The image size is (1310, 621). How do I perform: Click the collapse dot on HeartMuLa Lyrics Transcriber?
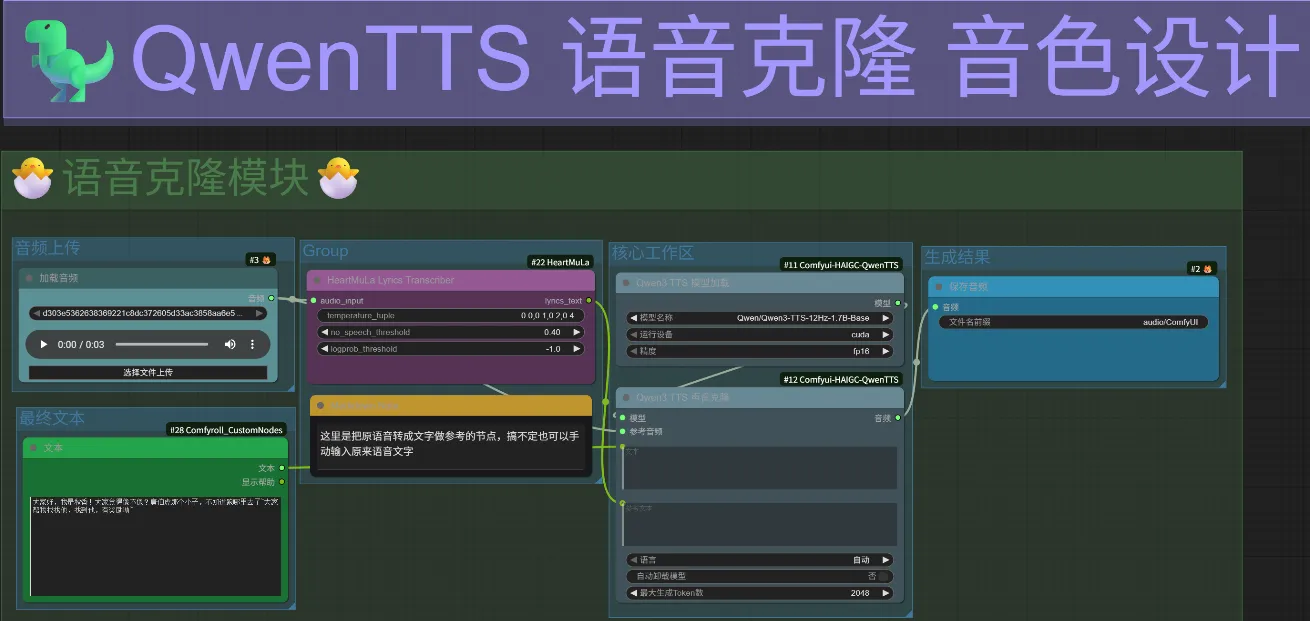[x=318, y=280]
